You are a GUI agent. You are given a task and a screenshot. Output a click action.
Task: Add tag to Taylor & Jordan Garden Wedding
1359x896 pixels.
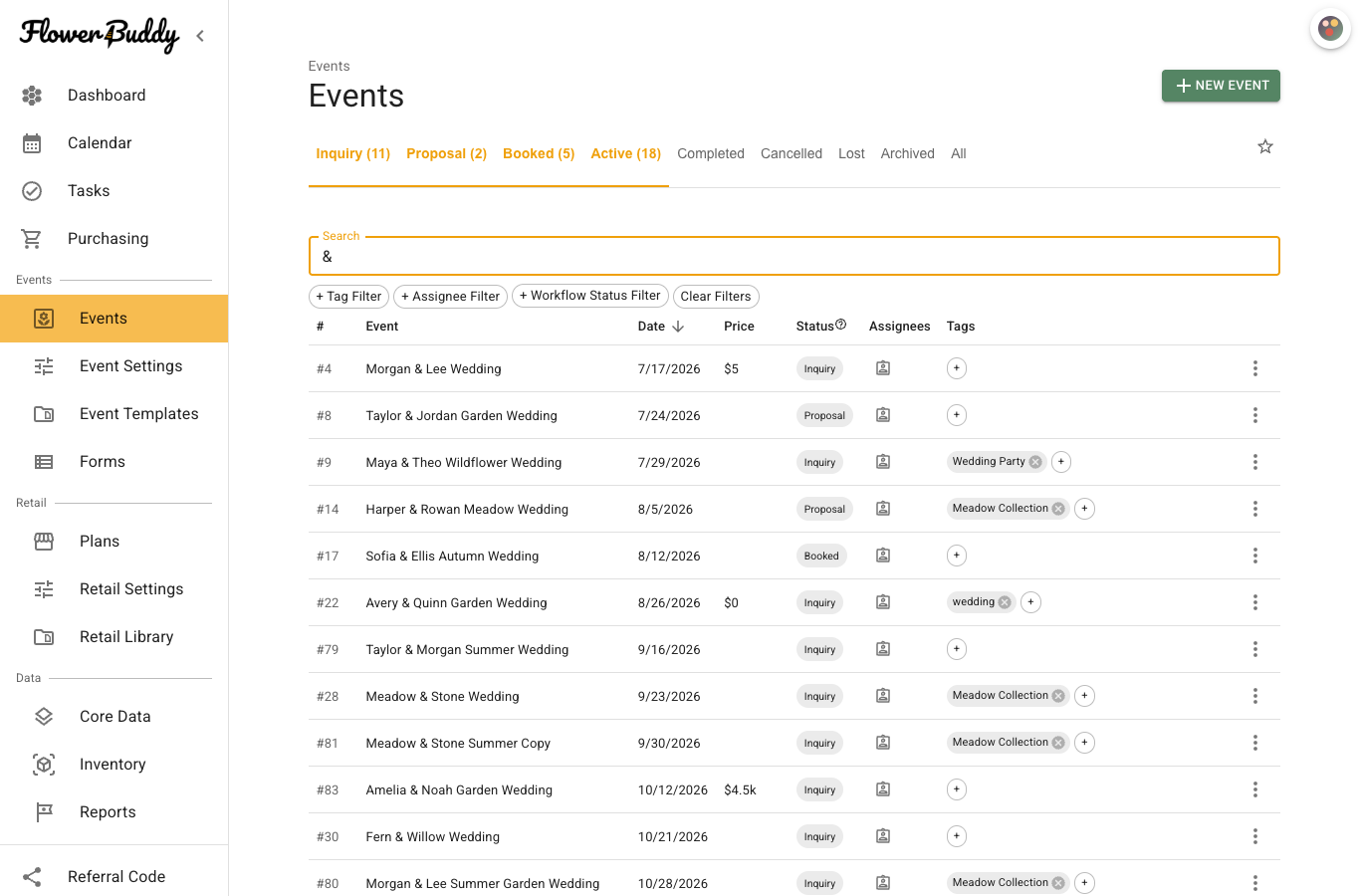pyautogui.click(x=957, y=415)
